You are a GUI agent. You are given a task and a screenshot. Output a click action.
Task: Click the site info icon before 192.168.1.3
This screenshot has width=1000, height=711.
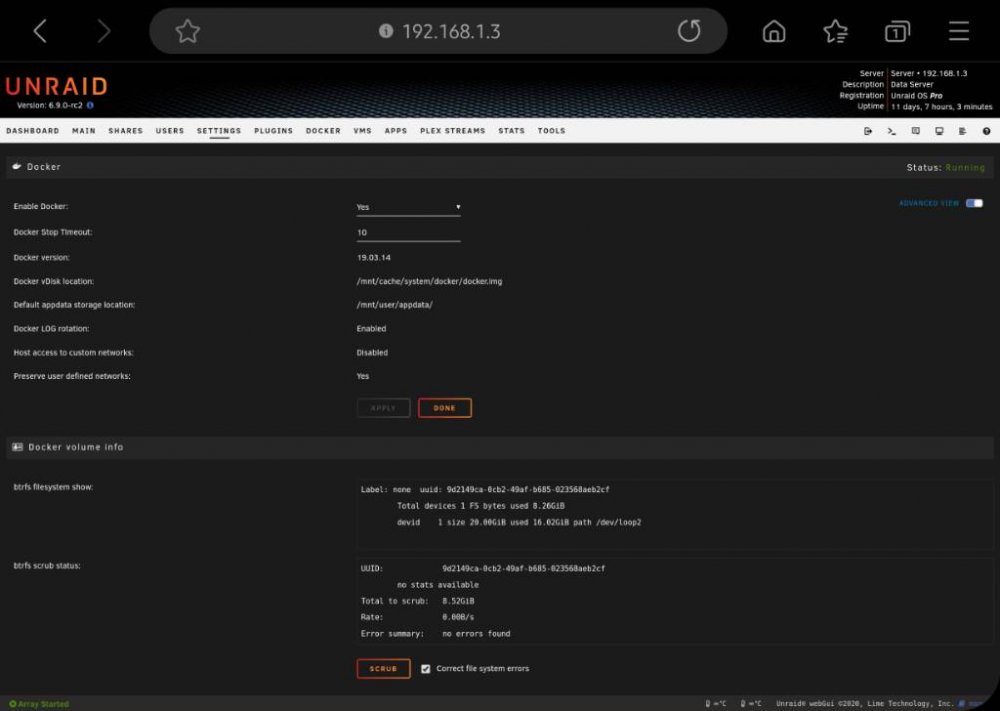click(386, 31)
